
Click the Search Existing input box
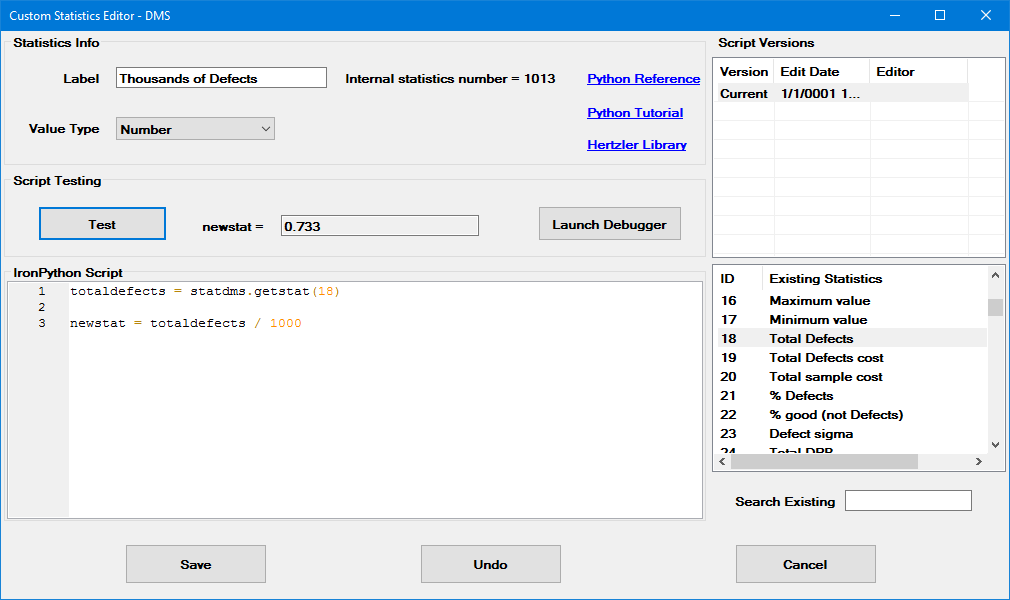907,501
